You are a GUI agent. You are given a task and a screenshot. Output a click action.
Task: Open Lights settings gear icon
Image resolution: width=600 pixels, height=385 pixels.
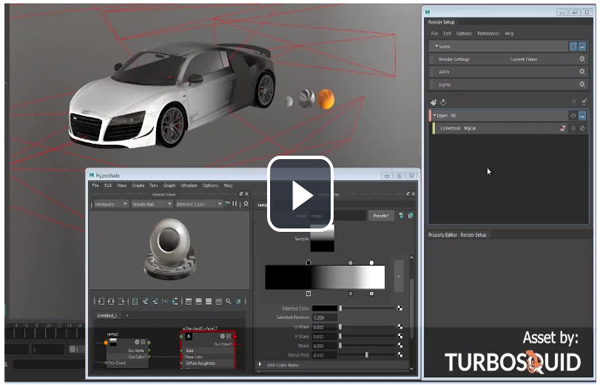tap(582, 84)
